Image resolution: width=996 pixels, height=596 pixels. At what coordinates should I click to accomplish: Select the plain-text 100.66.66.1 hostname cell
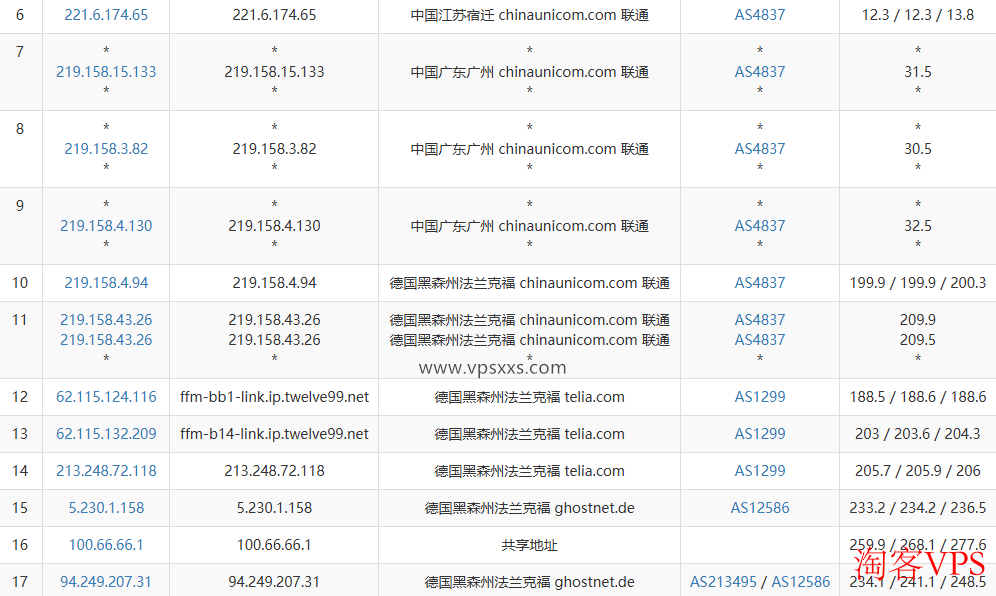274,545
